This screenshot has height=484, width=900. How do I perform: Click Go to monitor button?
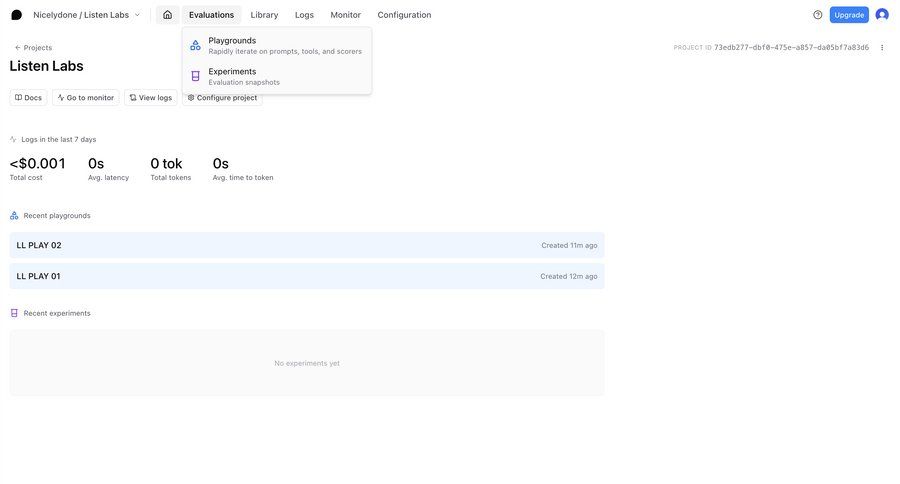(x=86, y=98)
